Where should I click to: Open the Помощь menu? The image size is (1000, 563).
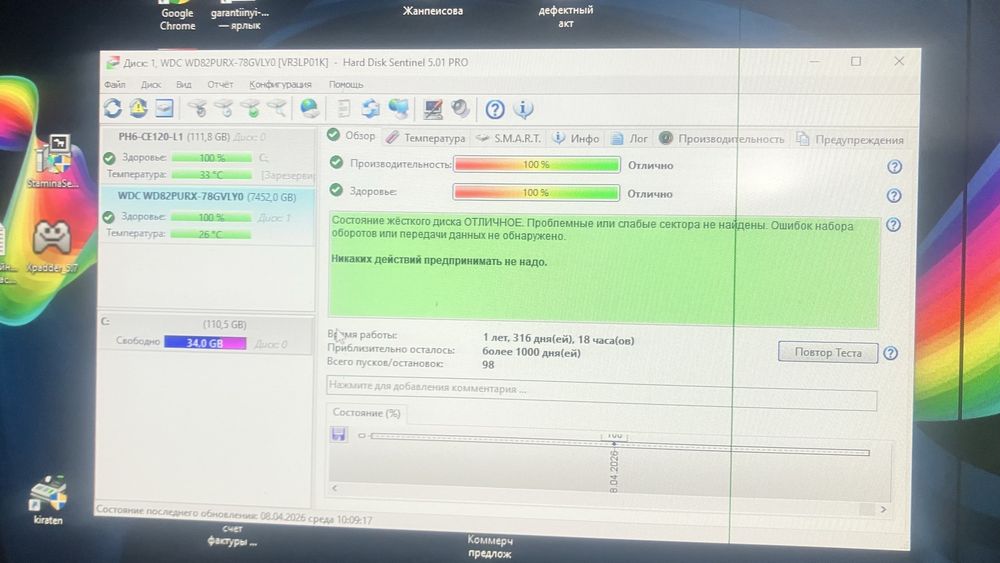click(346, 84)
